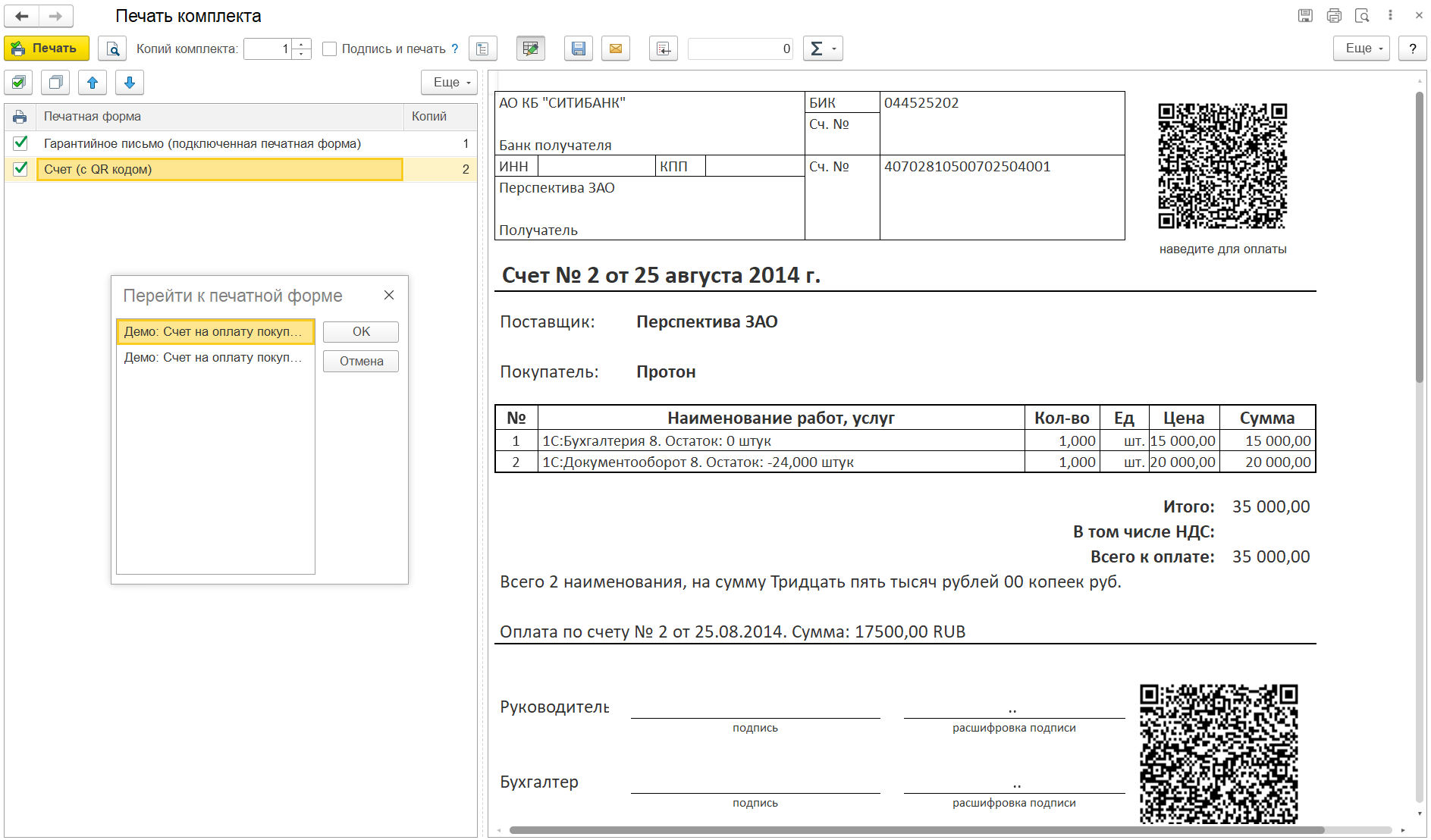Click the Итого value 35 000,00

point(1271,506)
